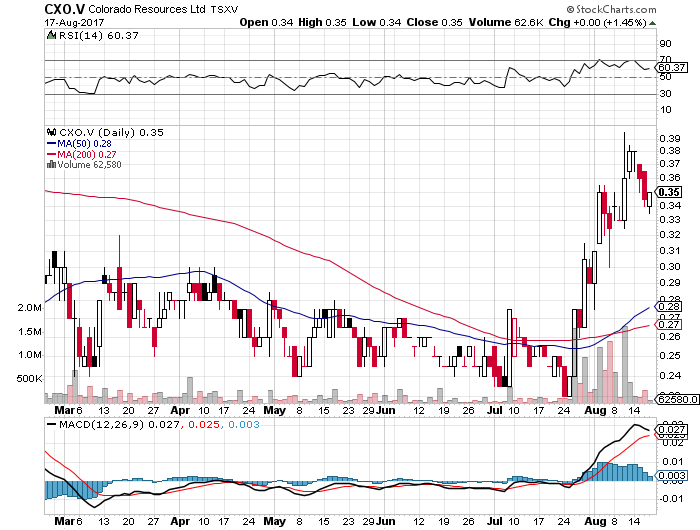Click the 60.37 RSI value tag
This screenshot has height=530, width=700.
(x=672, y=68)
